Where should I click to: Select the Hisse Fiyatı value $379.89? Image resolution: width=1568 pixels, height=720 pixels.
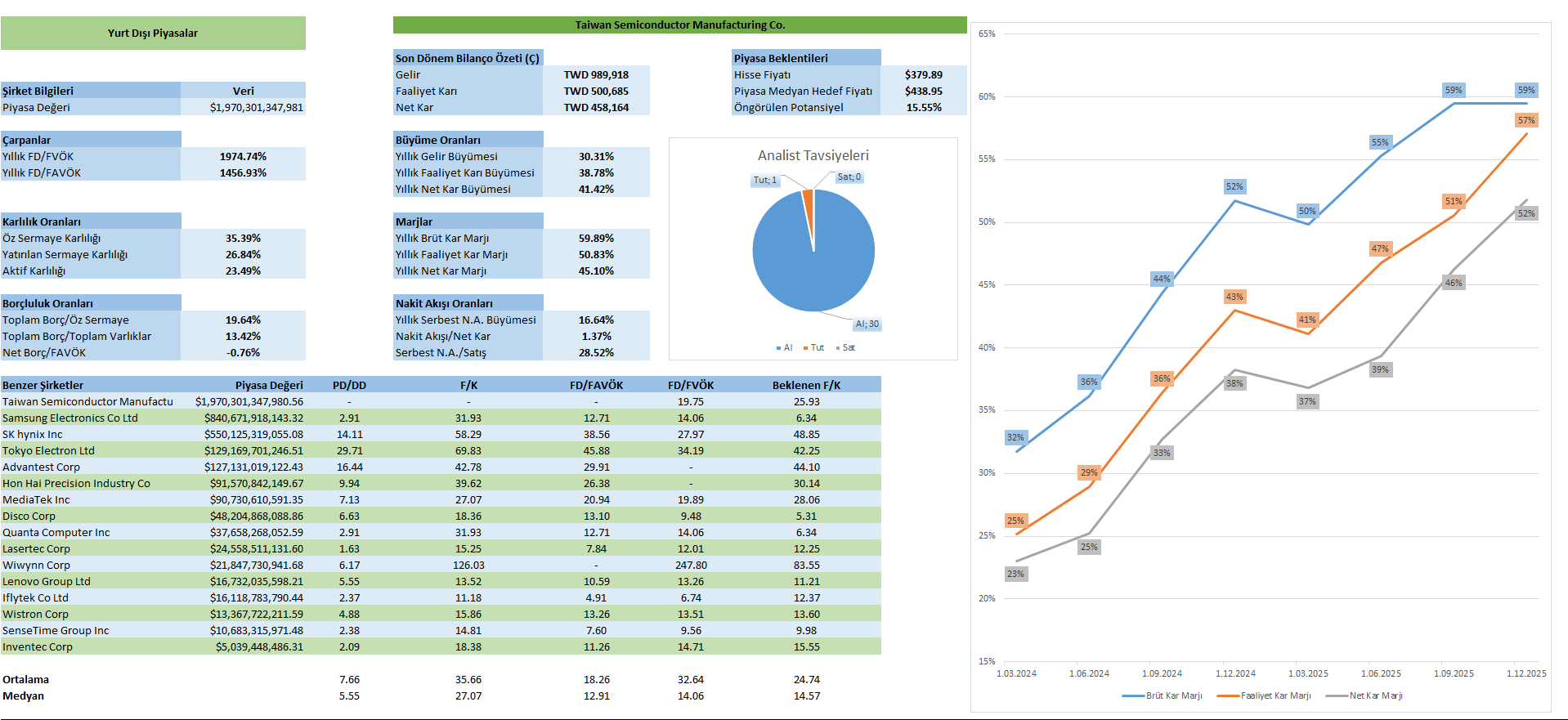pos(923,74)
